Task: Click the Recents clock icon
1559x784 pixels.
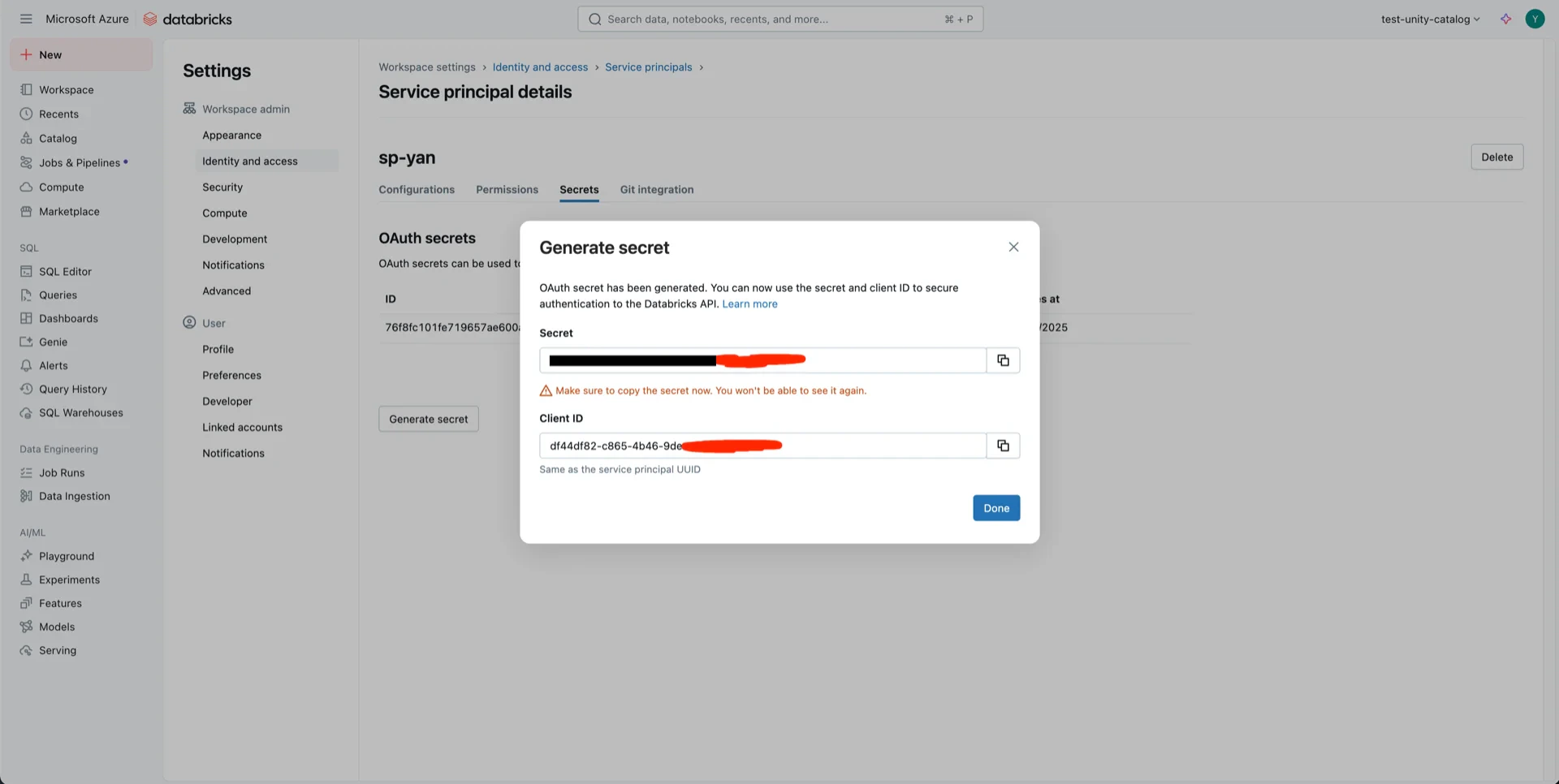Action: [x=26, y=114]
